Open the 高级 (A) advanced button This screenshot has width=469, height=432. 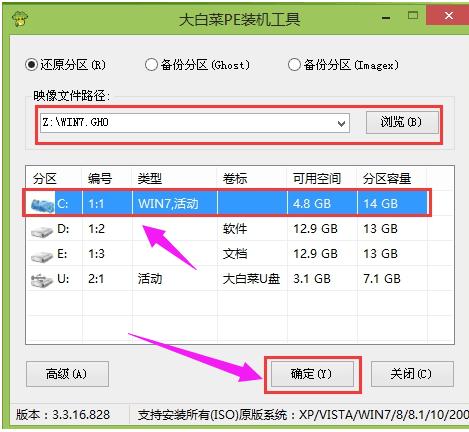(x=67, y=374)
